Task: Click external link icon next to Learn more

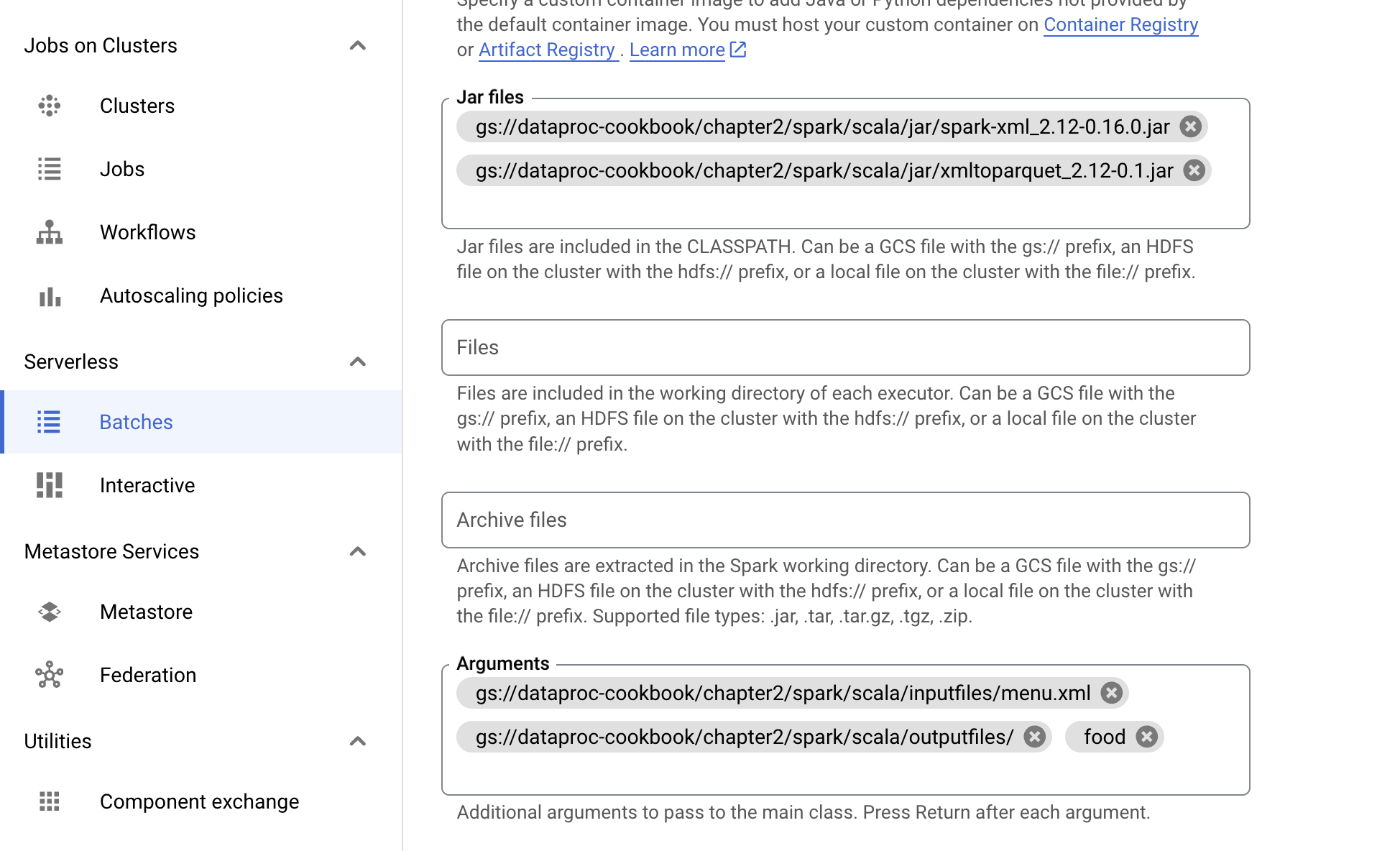Action: pyautogui.click(x=738, y=49)
